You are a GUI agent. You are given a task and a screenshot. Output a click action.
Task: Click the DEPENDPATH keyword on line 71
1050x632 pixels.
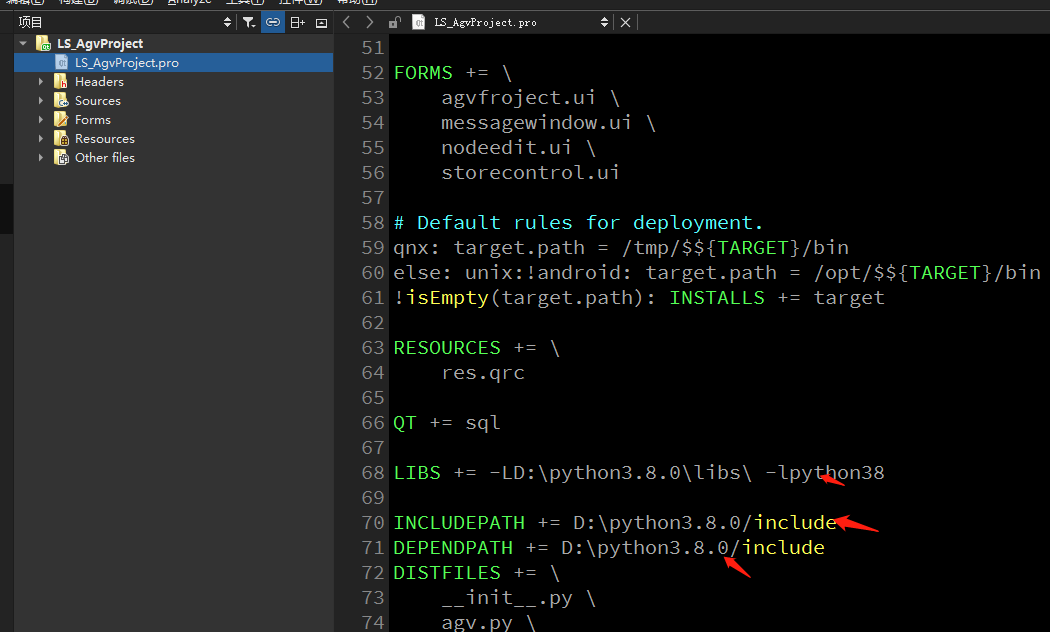point(453,548)
